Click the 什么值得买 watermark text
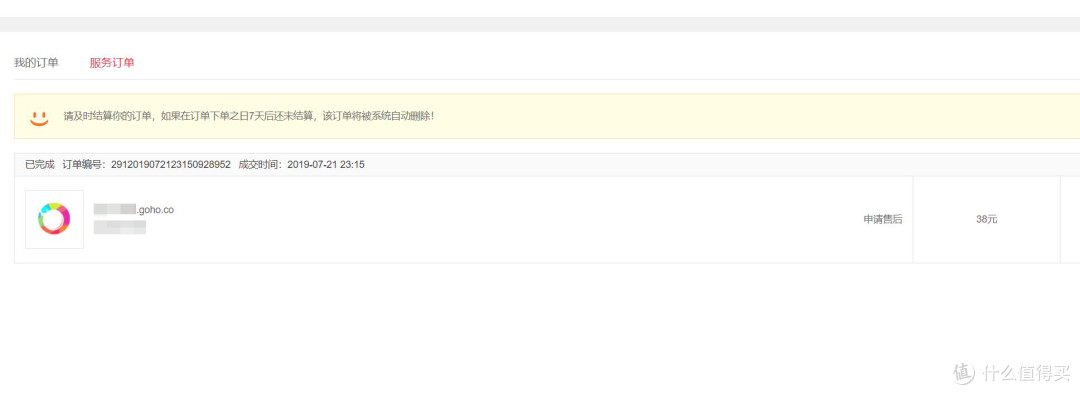Screen dimensions: 1080x395 click(1026, 372)
